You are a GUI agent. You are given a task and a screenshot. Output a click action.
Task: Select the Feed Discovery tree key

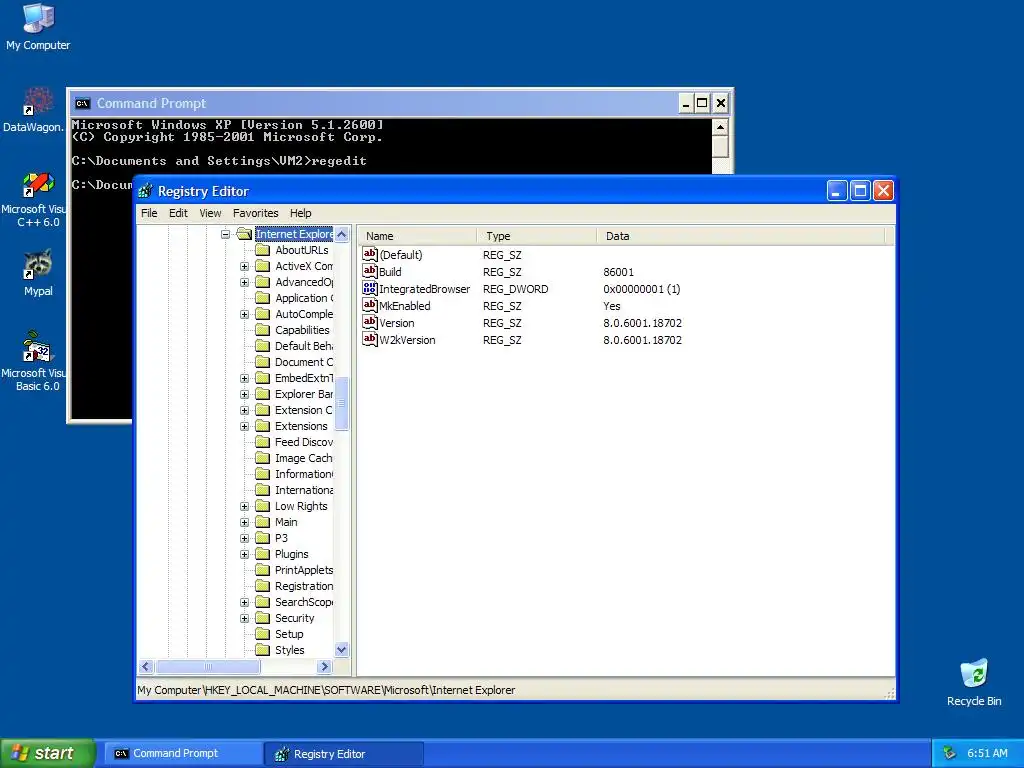tap(304, 442)
